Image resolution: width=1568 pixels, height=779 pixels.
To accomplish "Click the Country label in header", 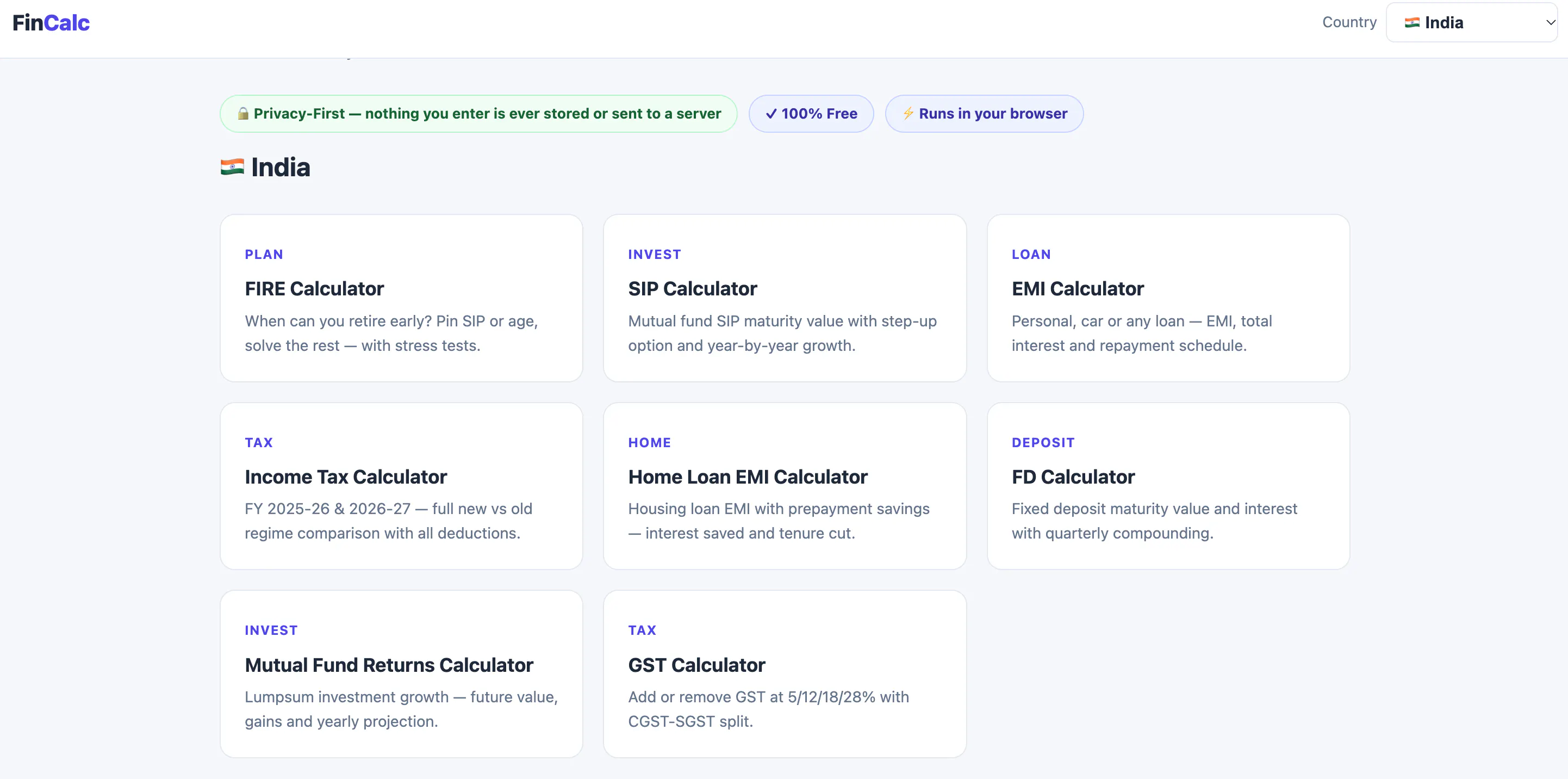I will (1349, 22).
